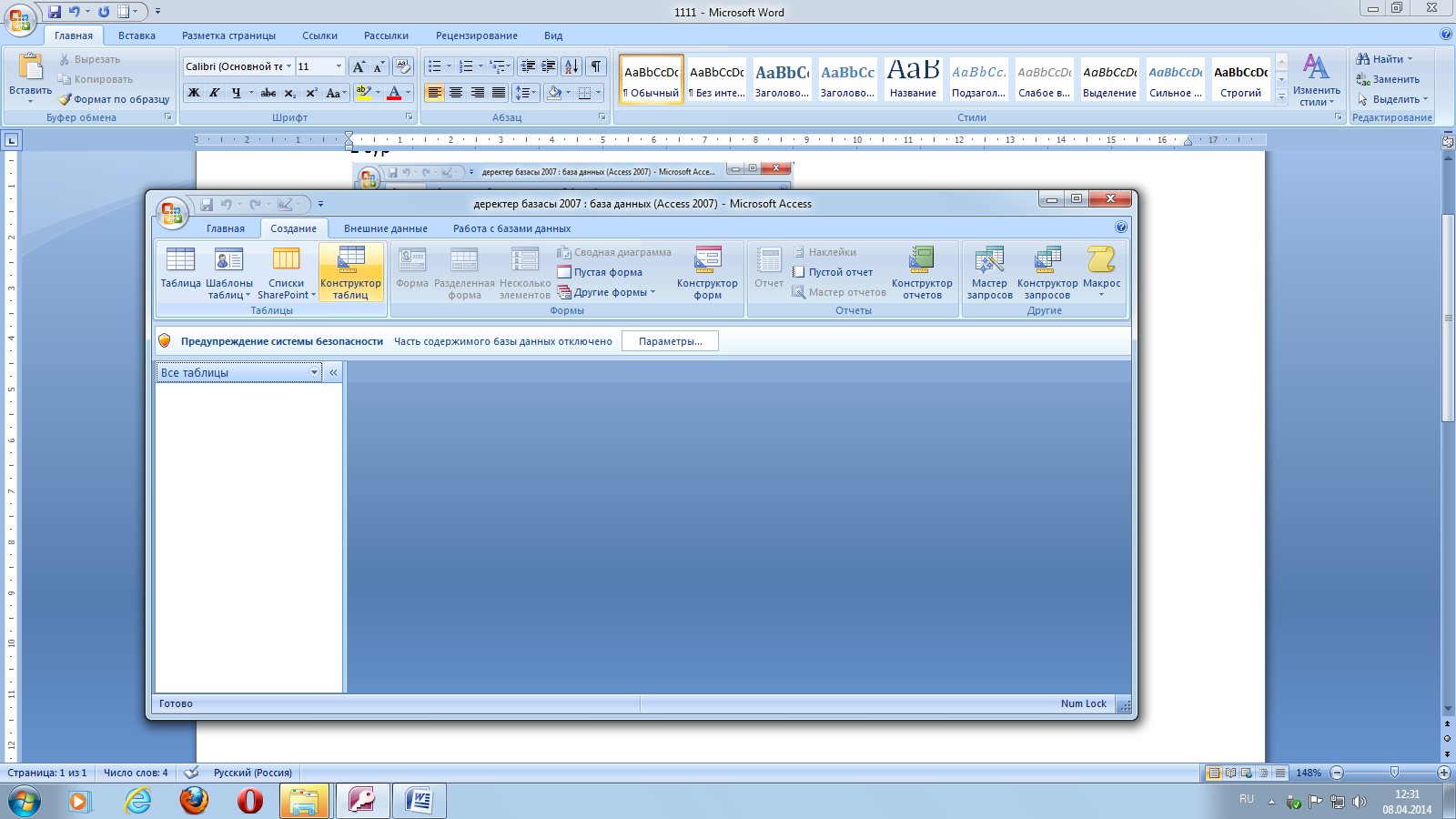Open the font size dropdown

339,66
